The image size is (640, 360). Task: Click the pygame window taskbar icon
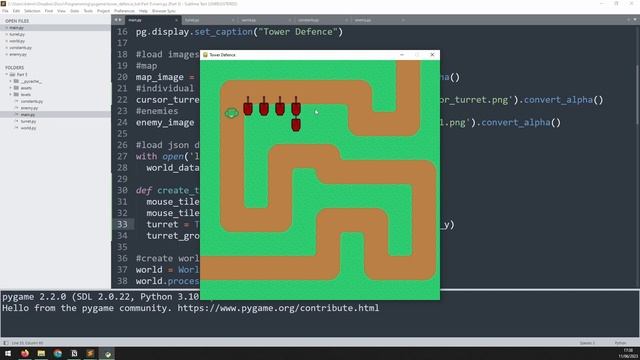107,353
